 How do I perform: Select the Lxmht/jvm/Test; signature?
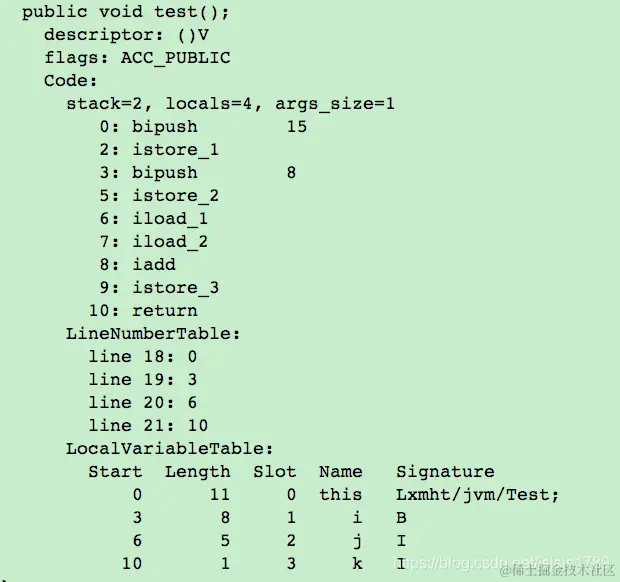(478, 495)
